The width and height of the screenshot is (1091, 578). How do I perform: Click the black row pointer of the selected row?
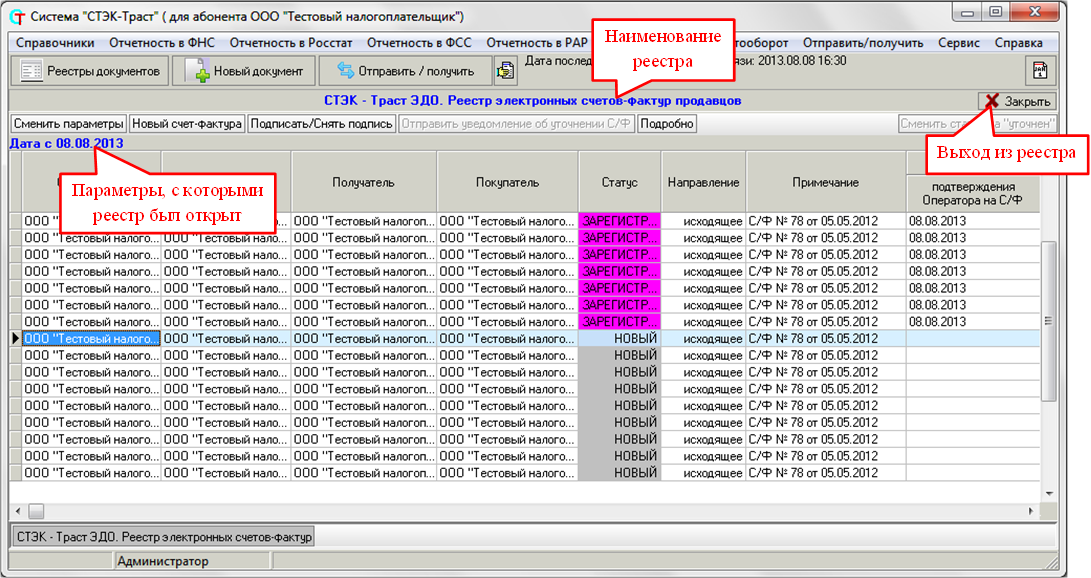coord(15,339)
